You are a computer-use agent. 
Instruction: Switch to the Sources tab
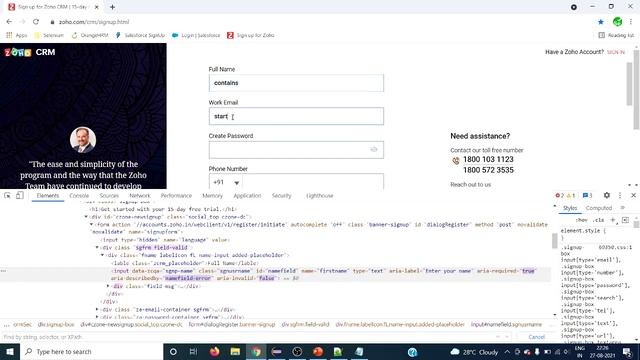point(109,196)
